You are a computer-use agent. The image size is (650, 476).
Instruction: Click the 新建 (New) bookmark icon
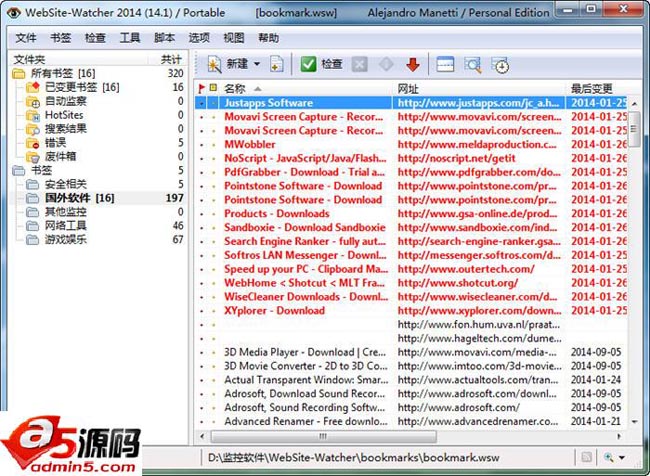(x=214, y=64)
